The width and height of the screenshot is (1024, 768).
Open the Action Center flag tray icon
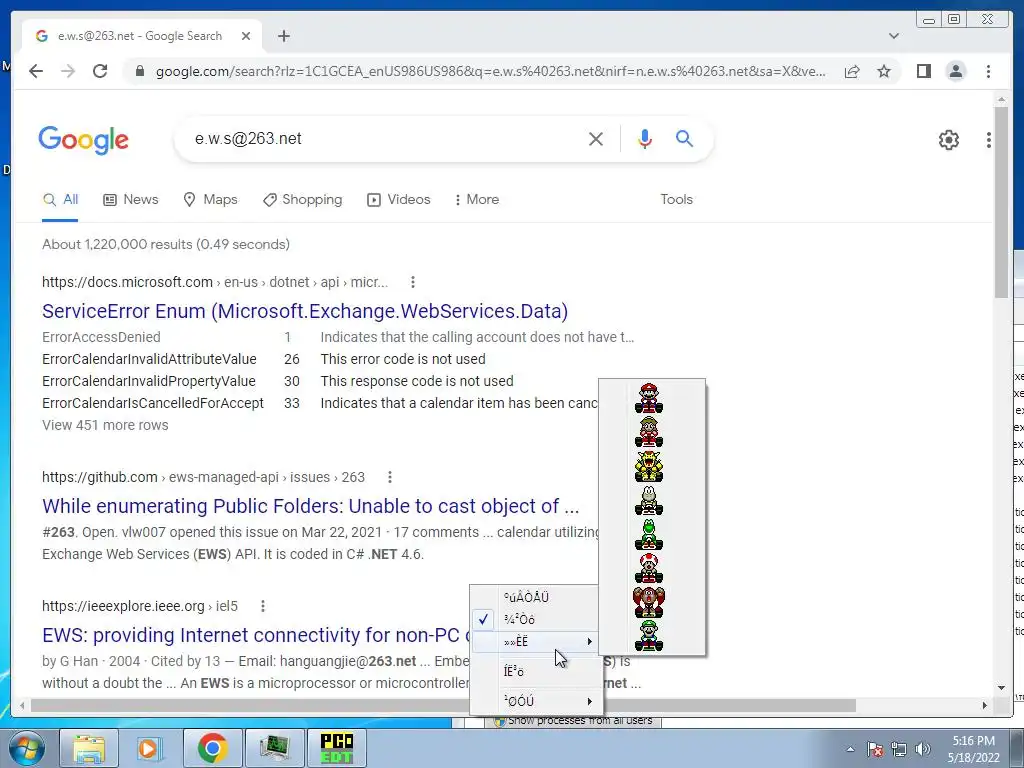875,749
